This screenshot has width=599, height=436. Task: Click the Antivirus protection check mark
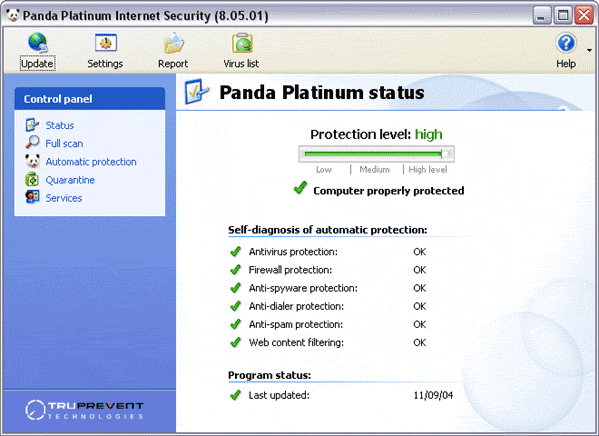(236, 251)
